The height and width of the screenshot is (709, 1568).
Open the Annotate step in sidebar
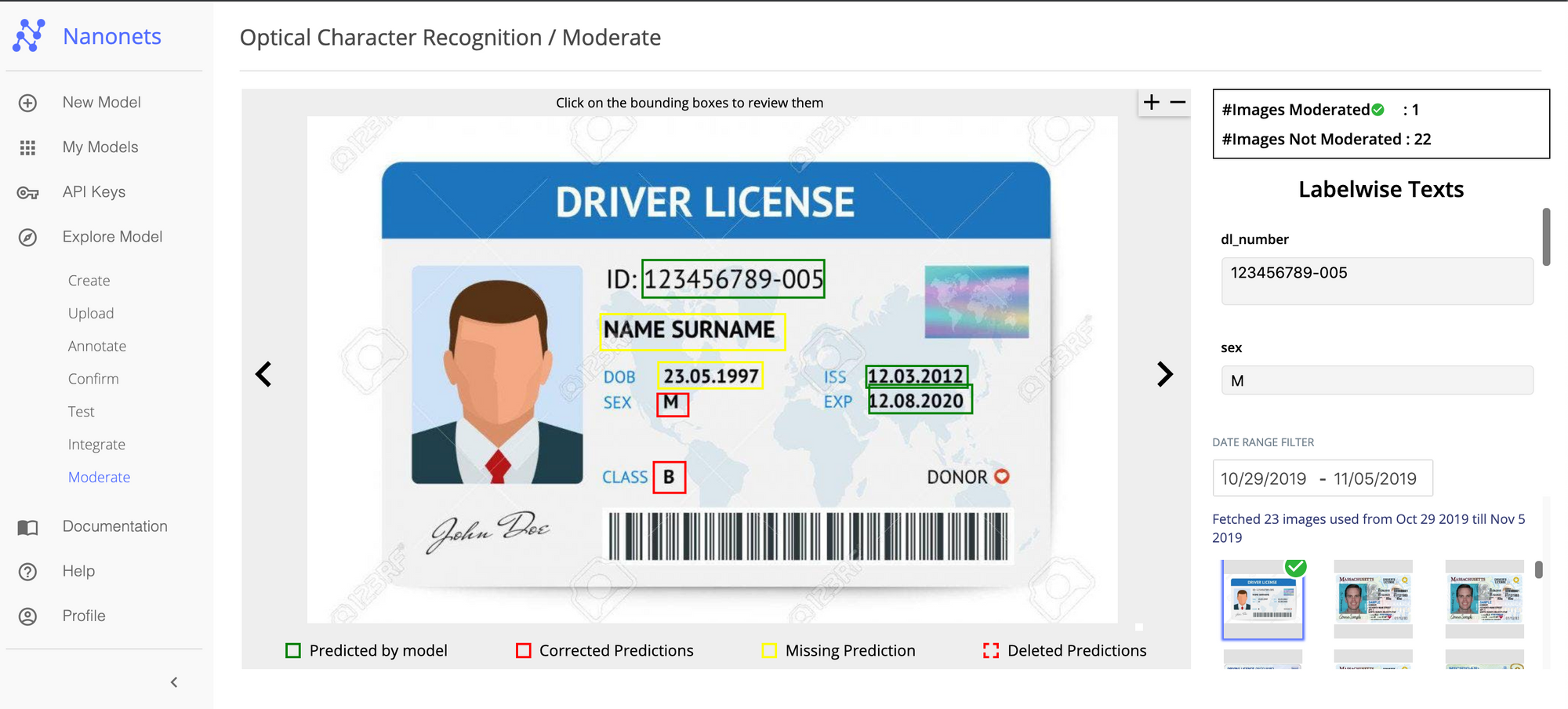point(97,346)
